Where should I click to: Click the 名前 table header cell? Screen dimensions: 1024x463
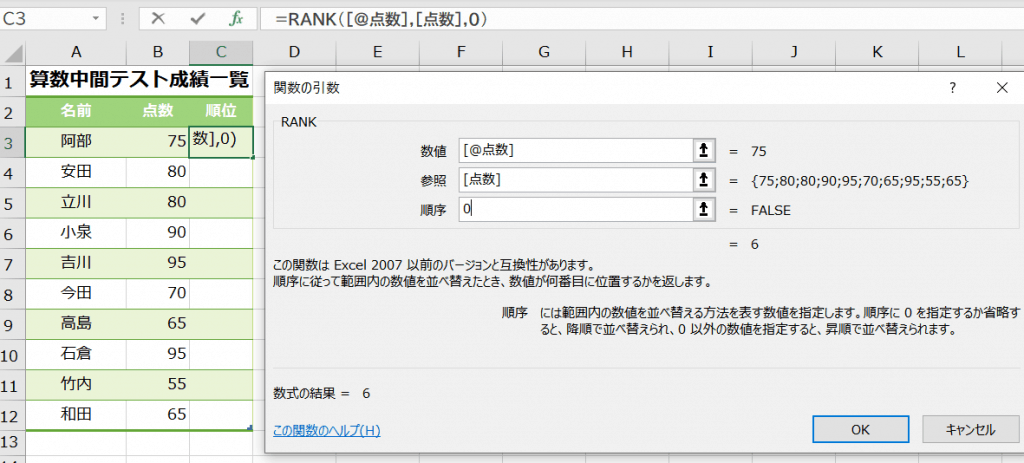[76, 110]
